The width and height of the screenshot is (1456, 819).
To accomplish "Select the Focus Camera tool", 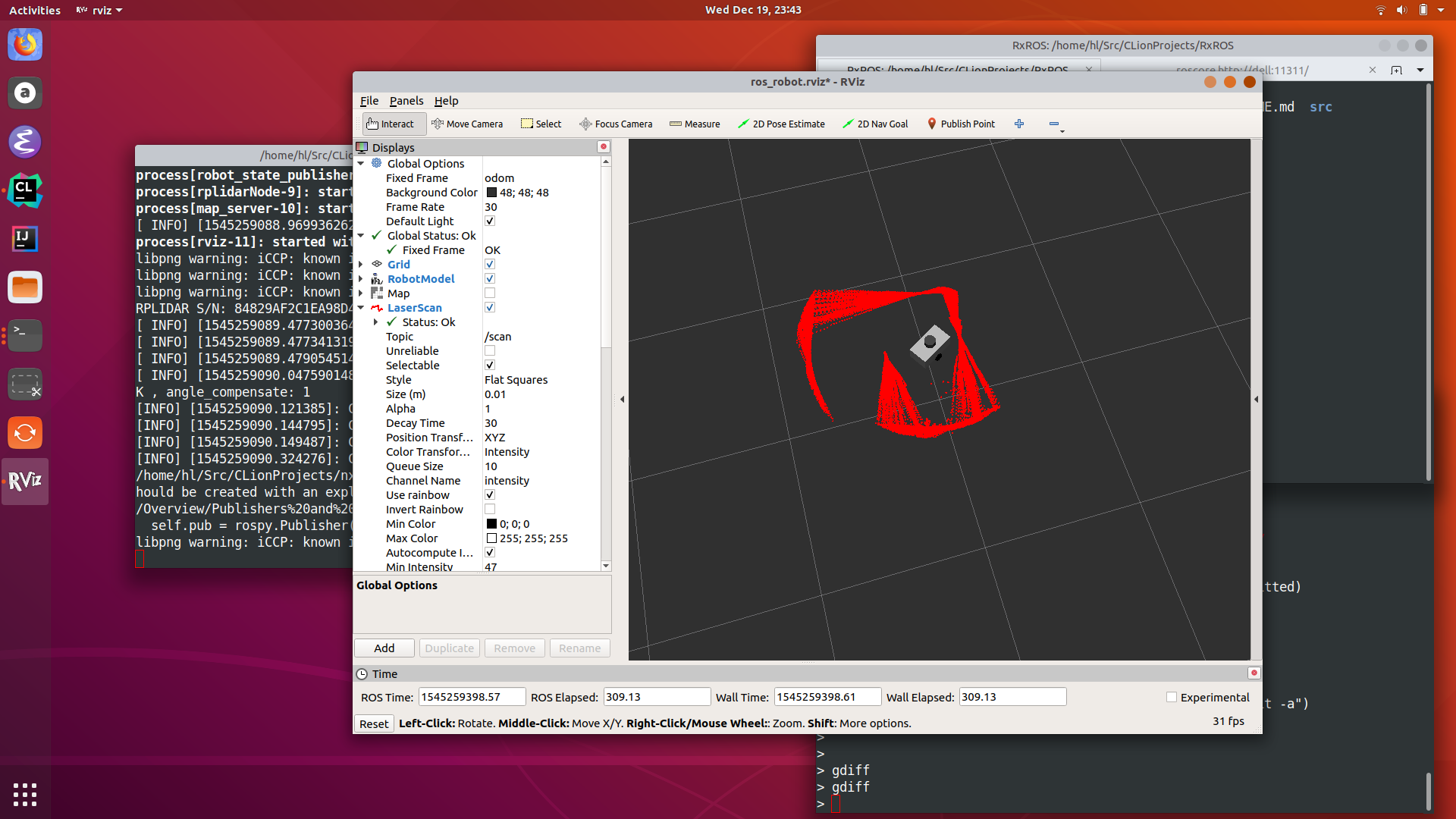I will 616,123.
